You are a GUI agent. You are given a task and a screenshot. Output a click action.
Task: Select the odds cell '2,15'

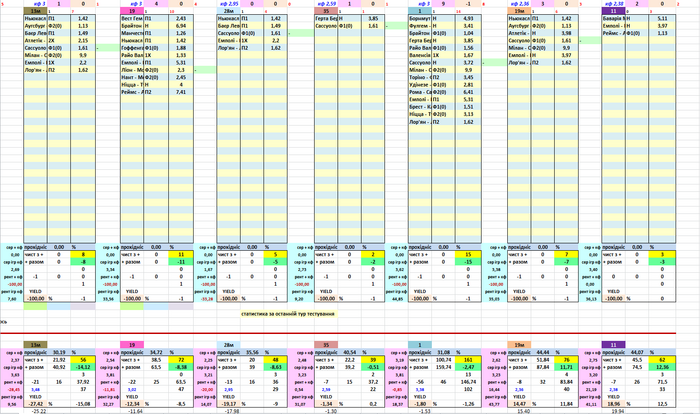(83, 41)
